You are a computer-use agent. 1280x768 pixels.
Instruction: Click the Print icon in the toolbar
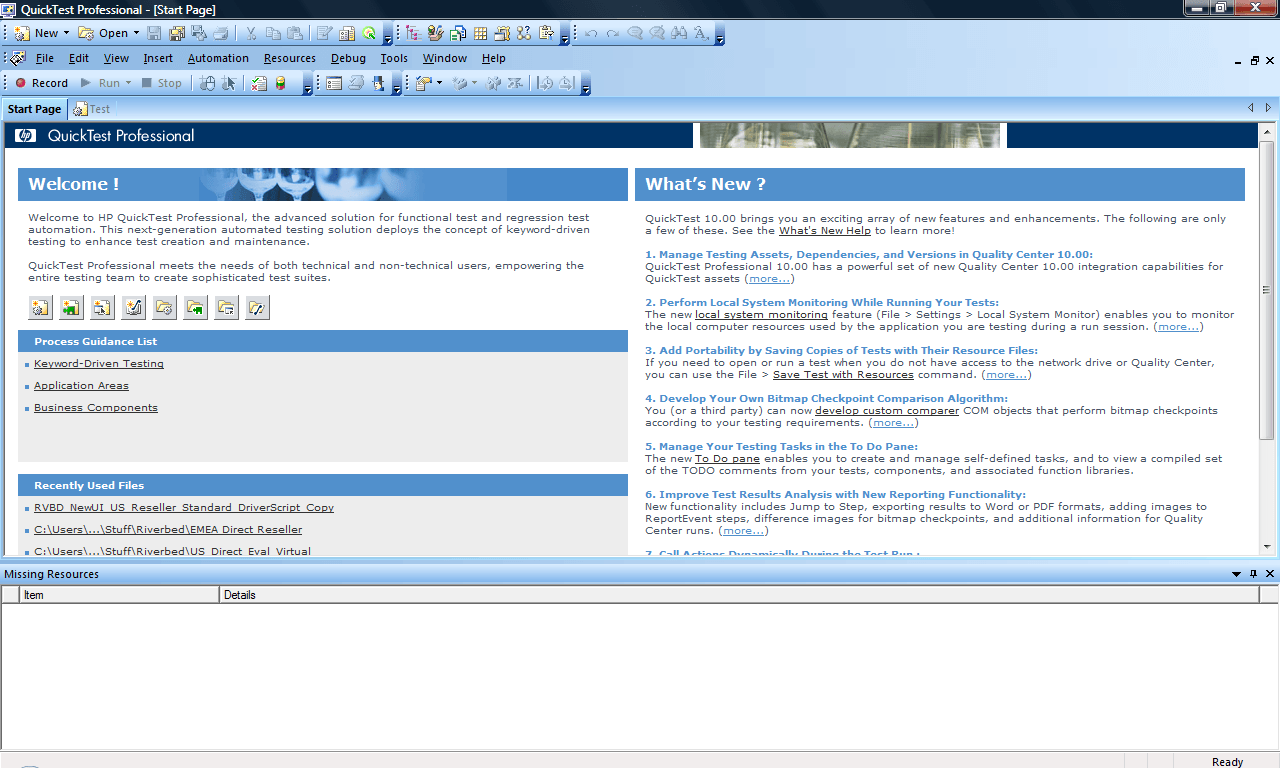[x=220, y=33]
